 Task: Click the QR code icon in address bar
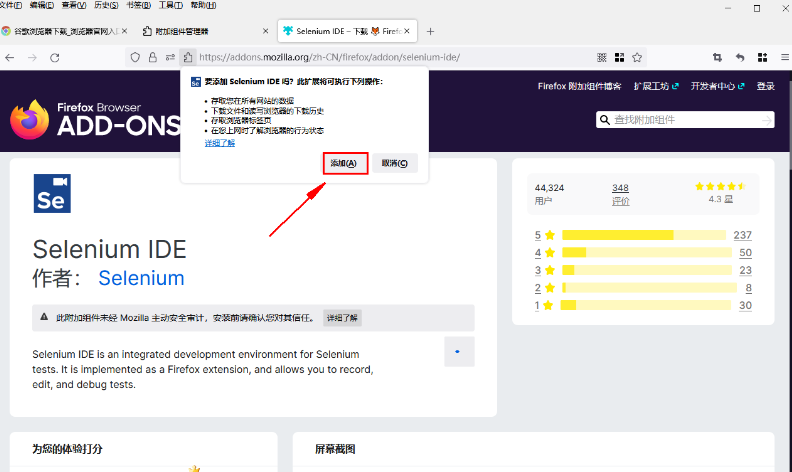pyautogui.click(x=602, y=58)
